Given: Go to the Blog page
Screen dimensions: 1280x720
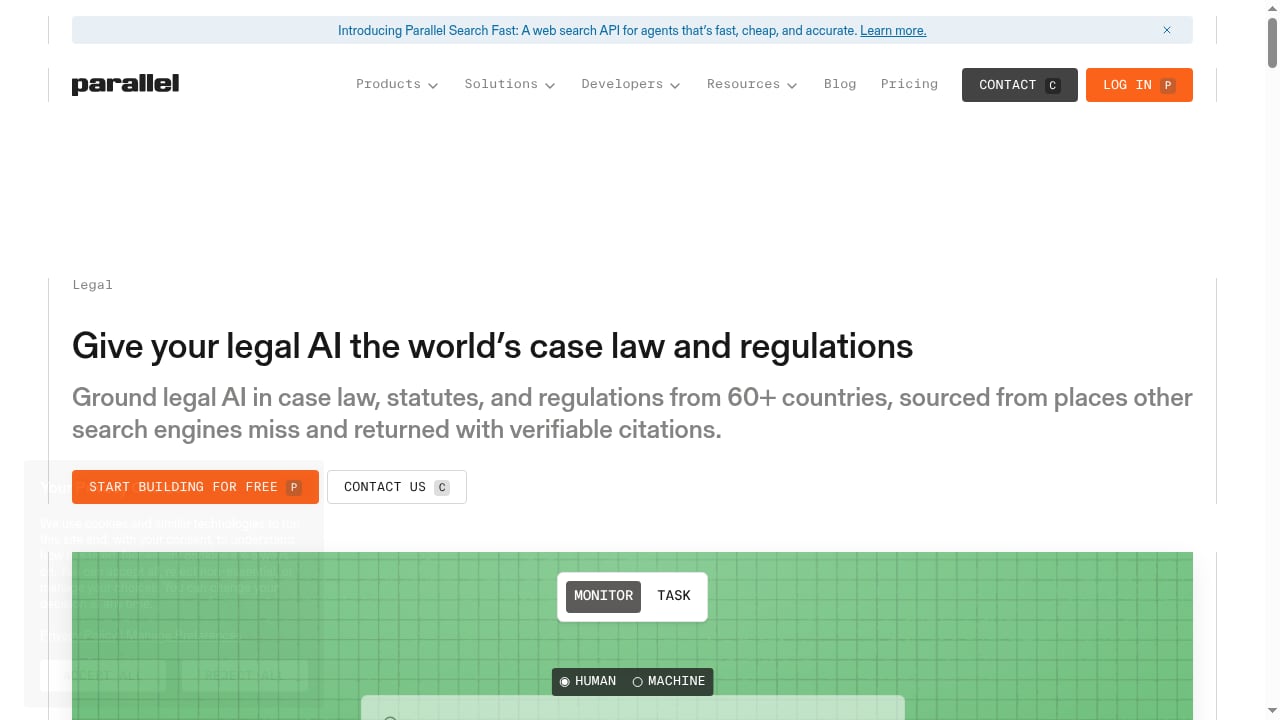Looking at the screenshot, I should (840, 84).
